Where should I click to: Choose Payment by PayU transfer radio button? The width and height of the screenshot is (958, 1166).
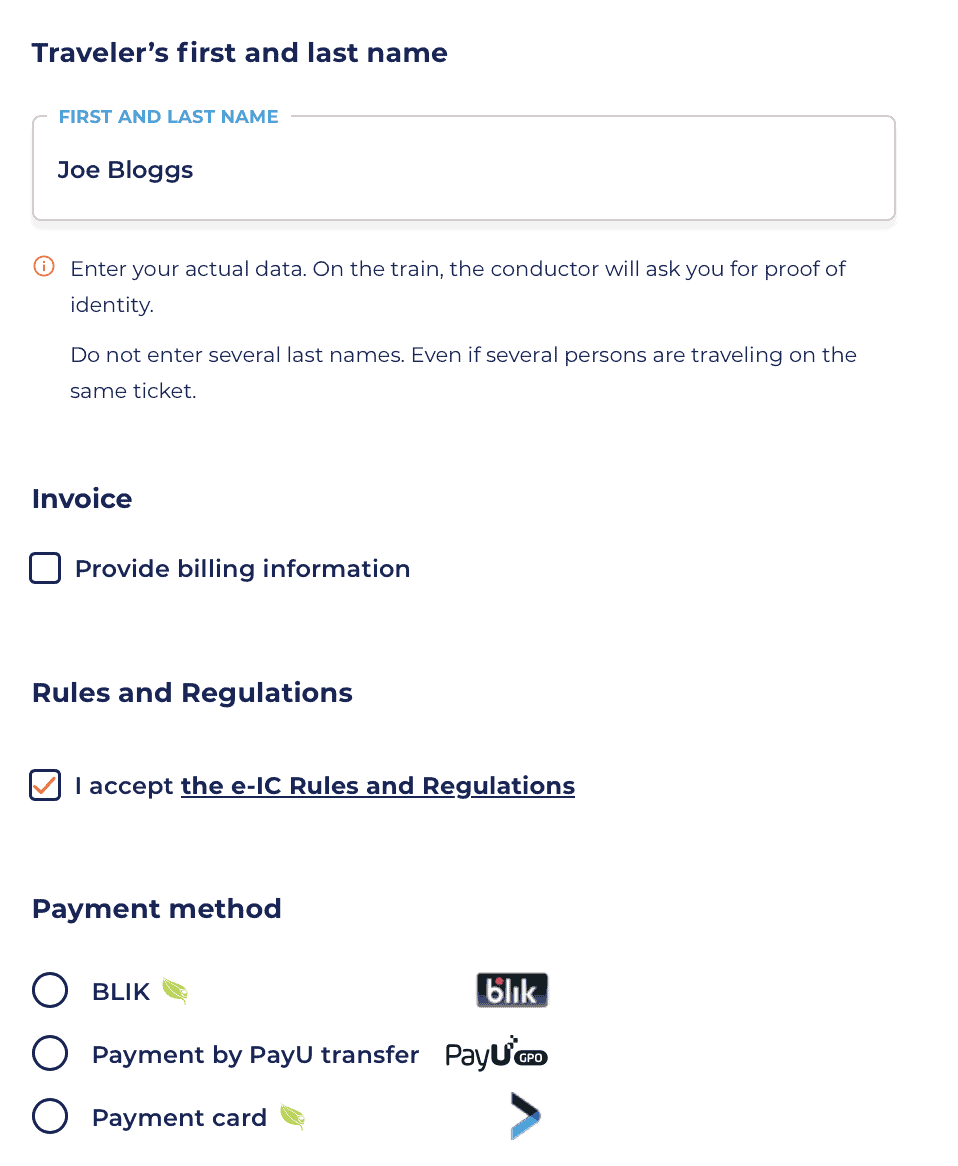click(x=50, y=1054)
